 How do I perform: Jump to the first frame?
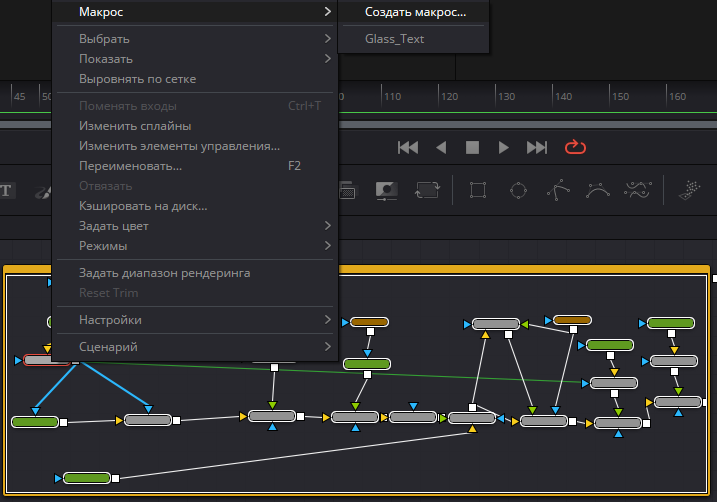[x=408, y=148]
